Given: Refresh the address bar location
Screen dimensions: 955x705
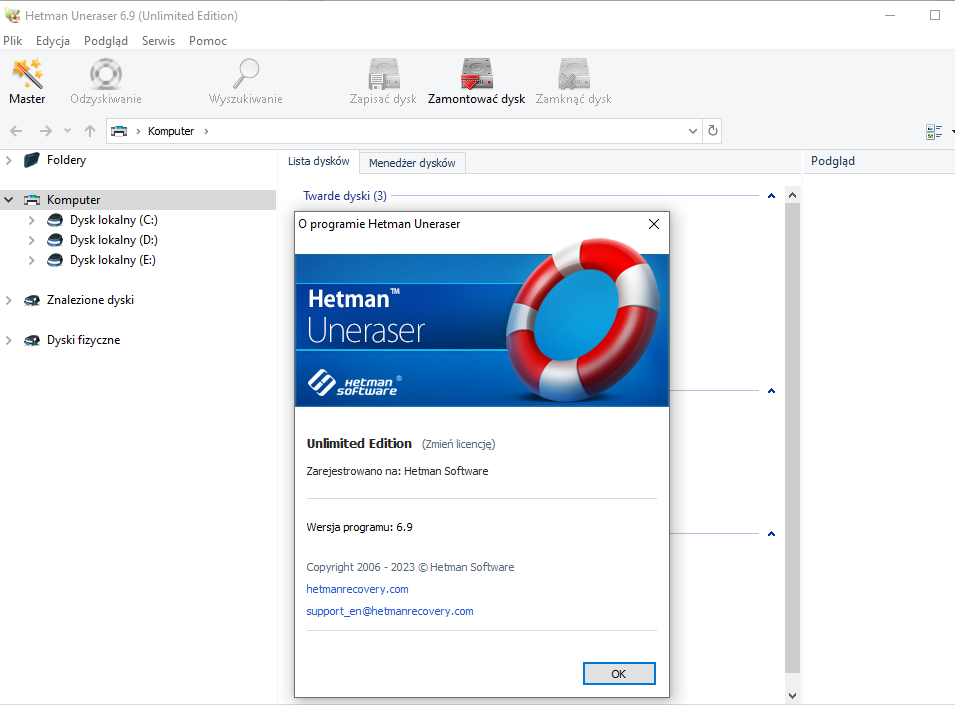Looking at the screenshot, I should (x=713, y=130).
